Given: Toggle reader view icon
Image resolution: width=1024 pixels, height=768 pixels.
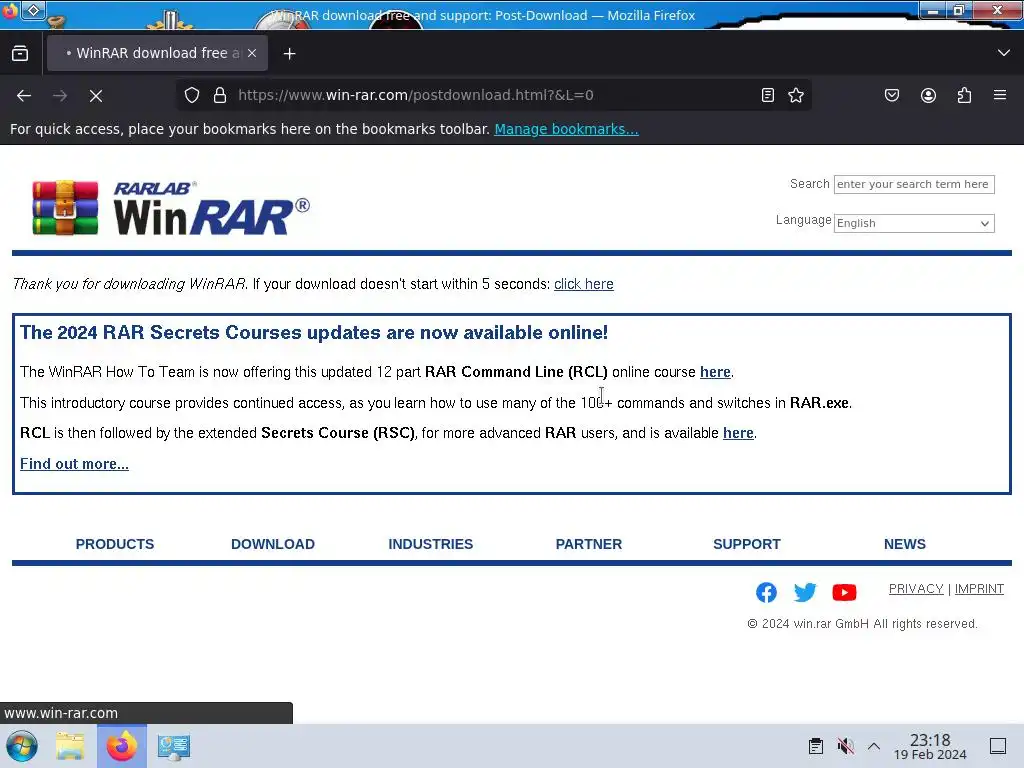Looking at the screenshot, I should 768,95.
